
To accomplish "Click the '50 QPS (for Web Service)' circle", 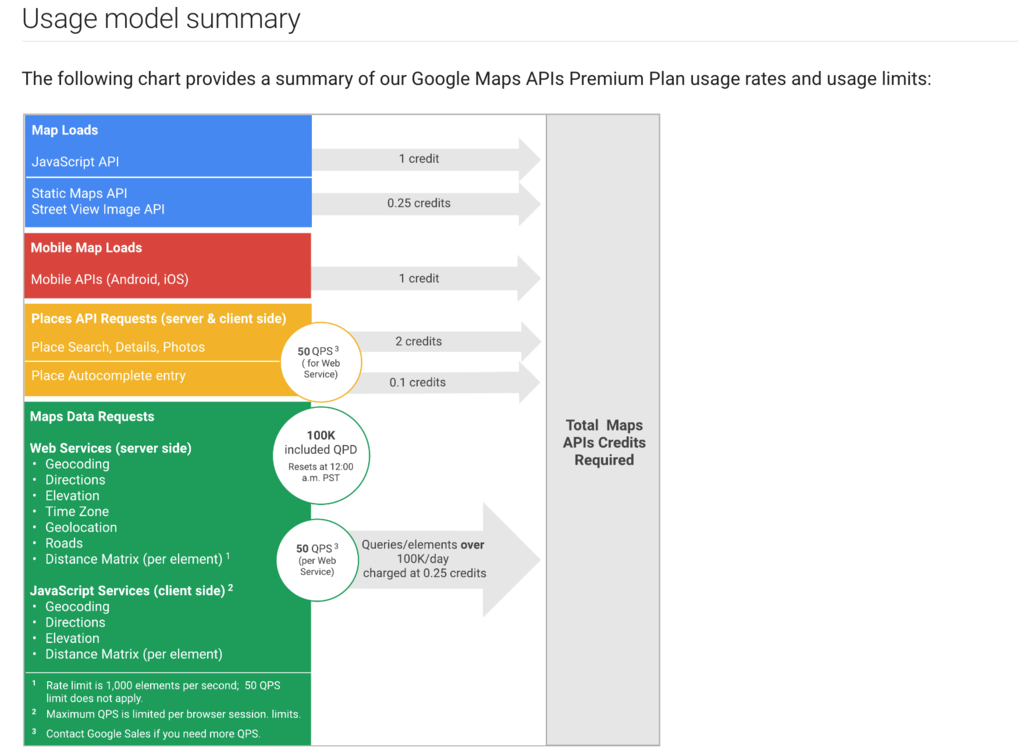I will (x=321, y=362).
